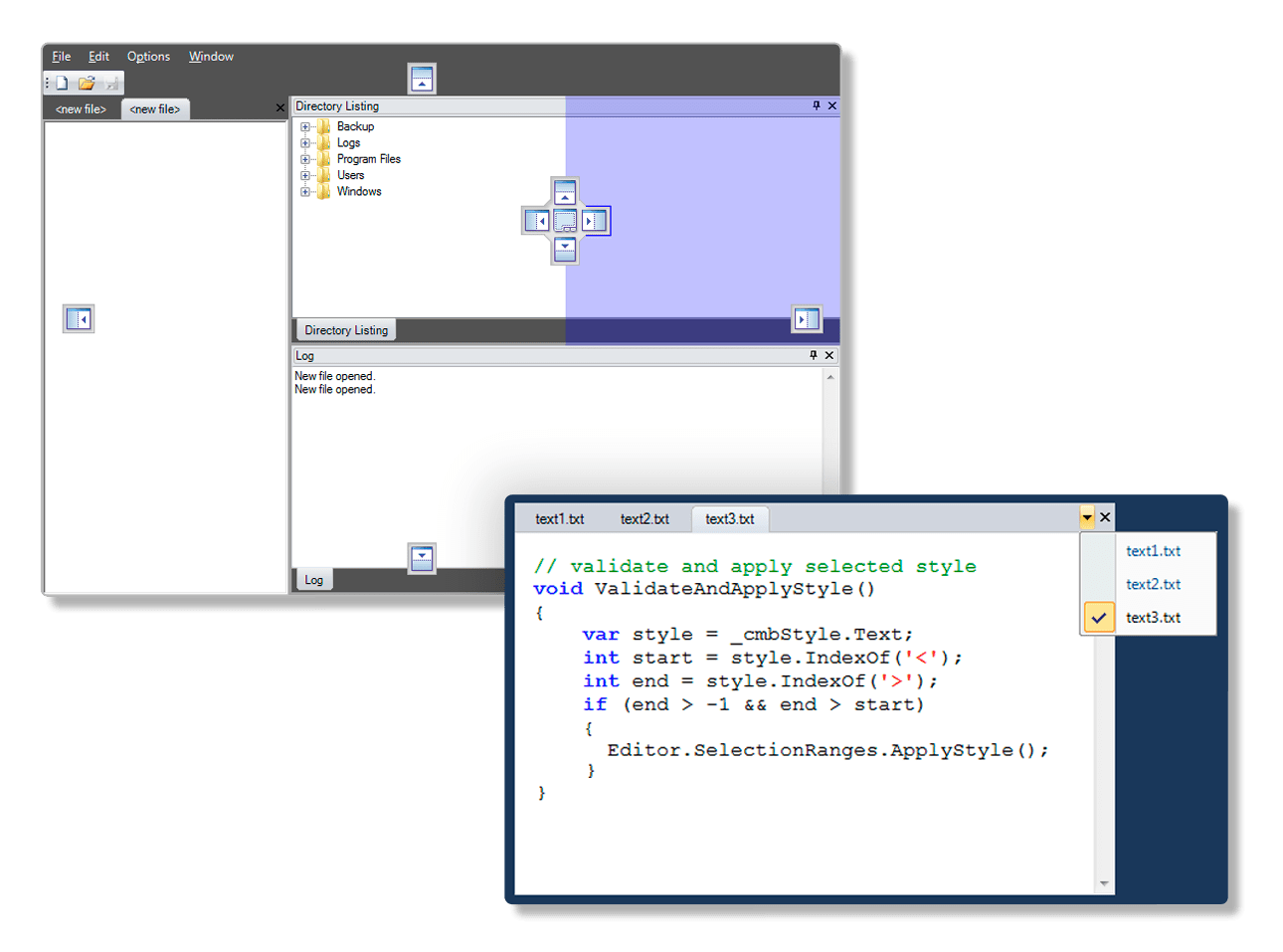1283x952 pixels.
Task: Click the bottom docking indicator near the Log panel
Action: pyautogui.click(x=422, y=559)
